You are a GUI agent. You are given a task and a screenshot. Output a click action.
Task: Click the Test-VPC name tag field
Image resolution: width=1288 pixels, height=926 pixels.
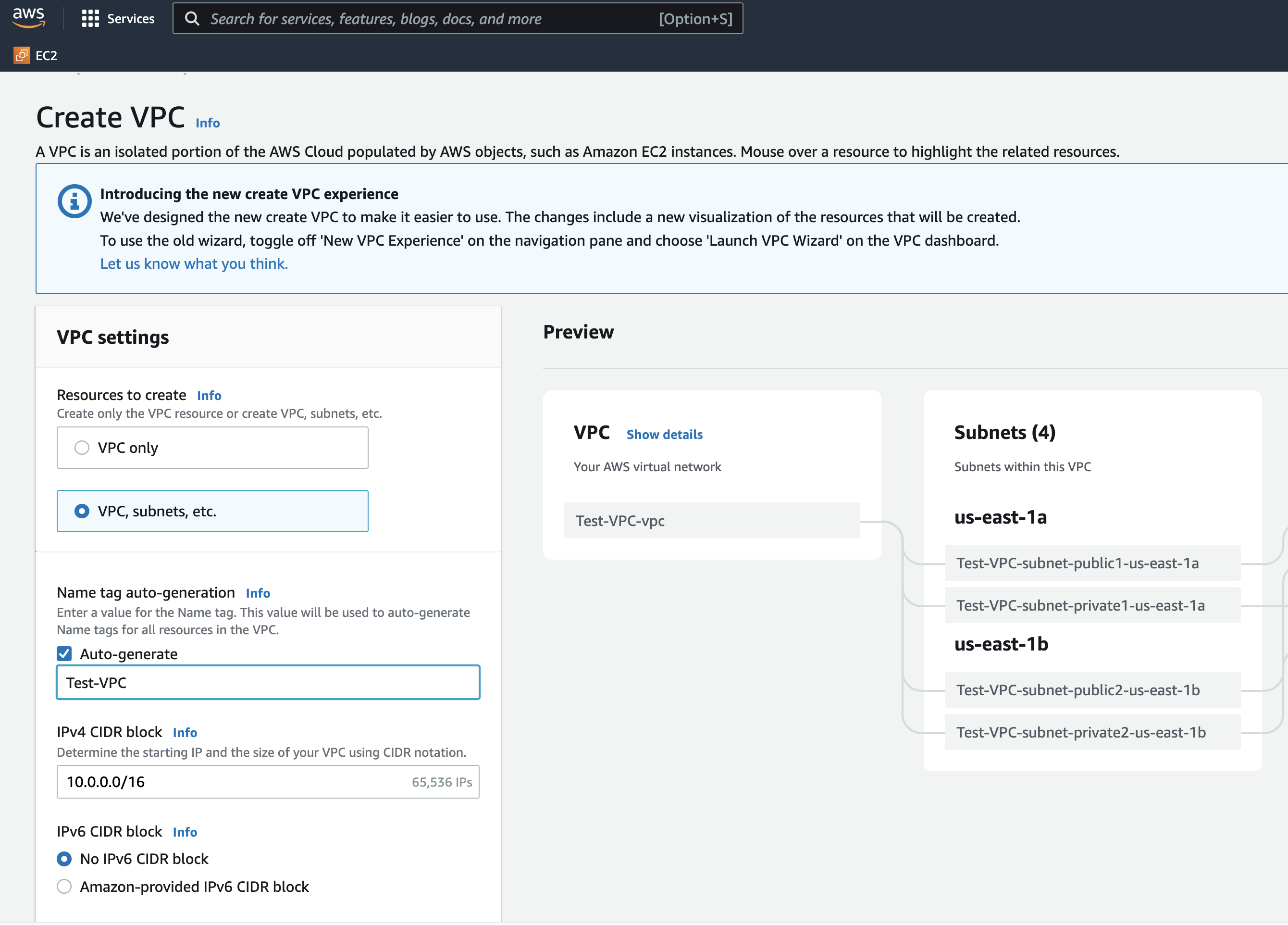pos(268,682)
